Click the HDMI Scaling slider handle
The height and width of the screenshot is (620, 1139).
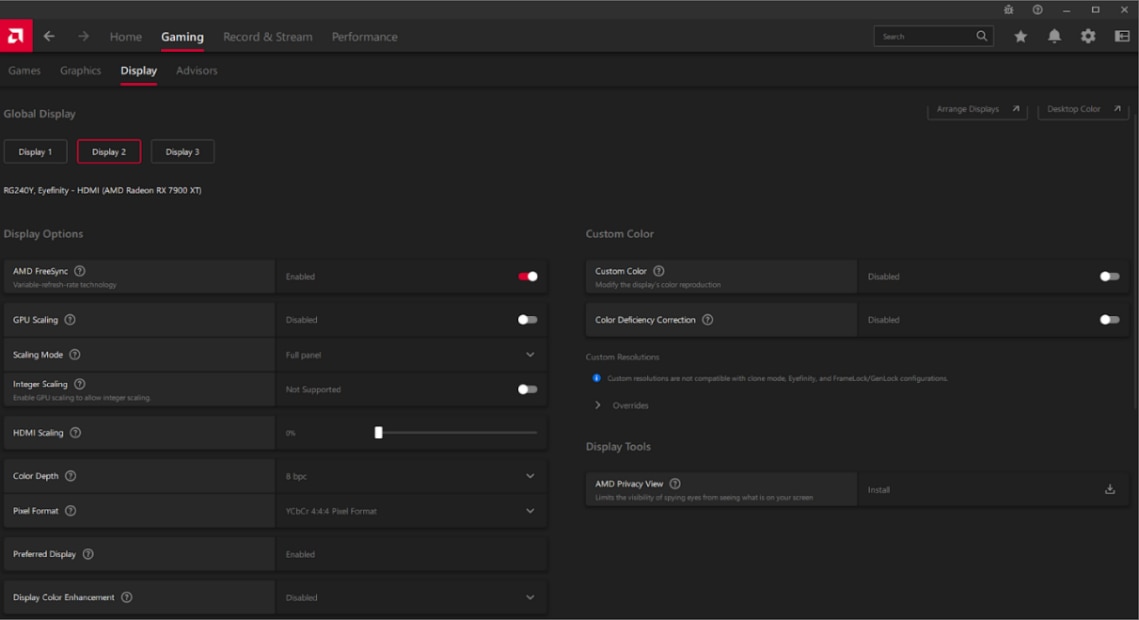pos(378,433)
